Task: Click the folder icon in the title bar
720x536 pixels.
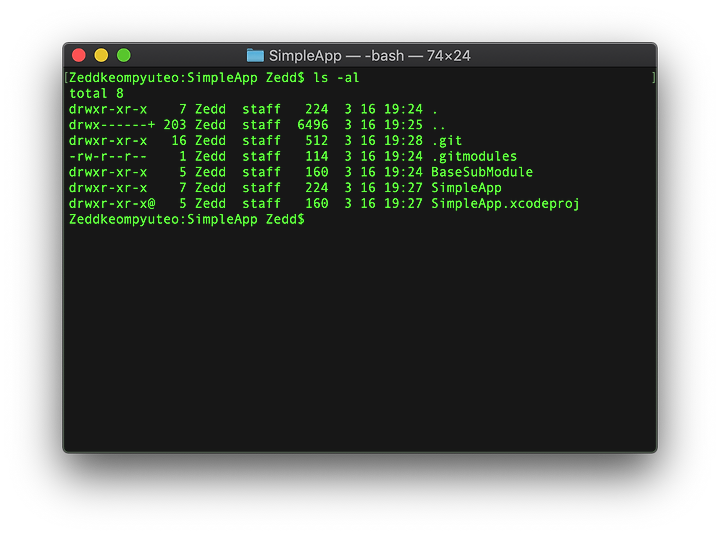Action: click(255, 56)
